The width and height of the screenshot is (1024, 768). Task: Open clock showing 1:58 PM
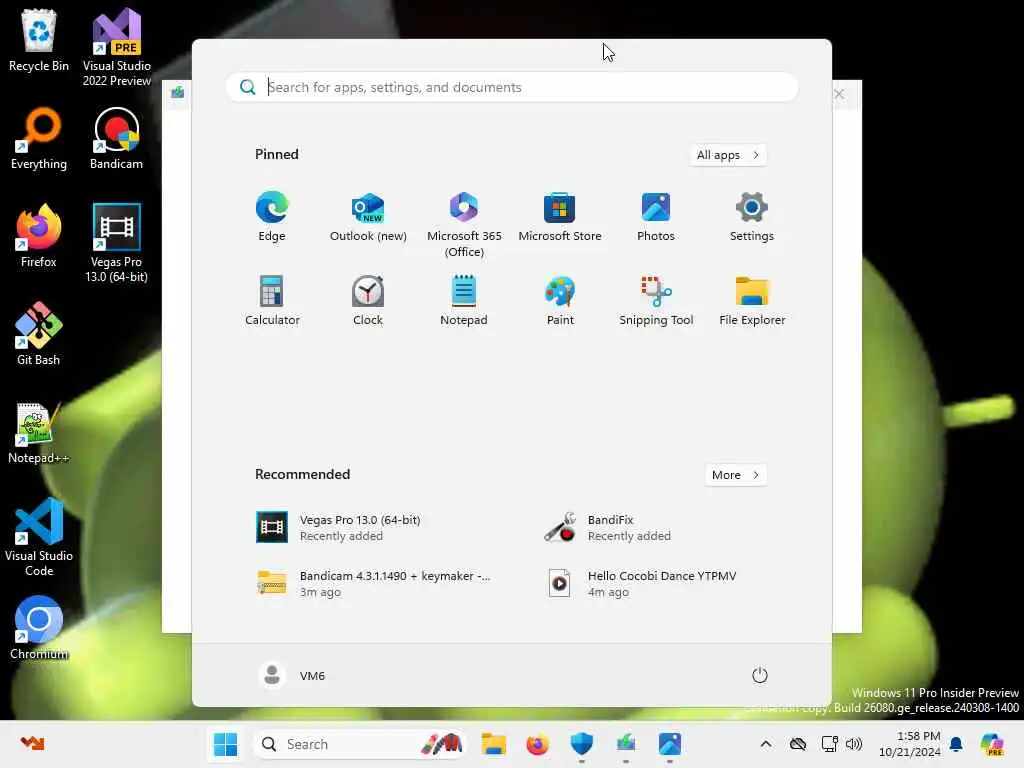click(x=910, y=744)
